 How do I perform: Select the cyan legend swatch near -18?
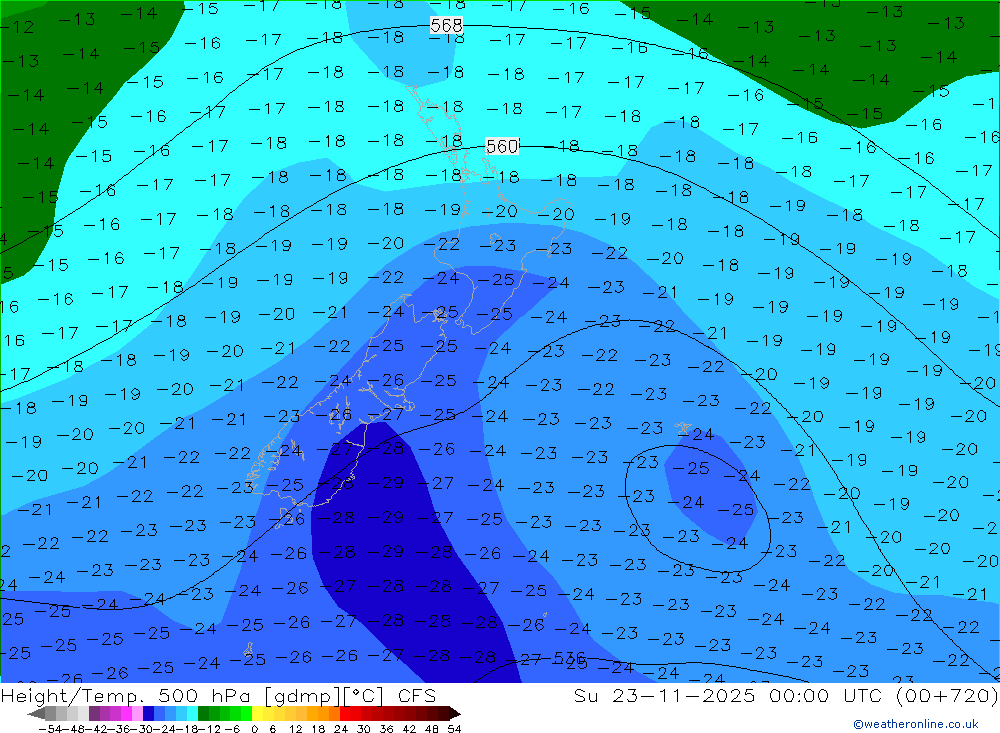tap(192, 713)
